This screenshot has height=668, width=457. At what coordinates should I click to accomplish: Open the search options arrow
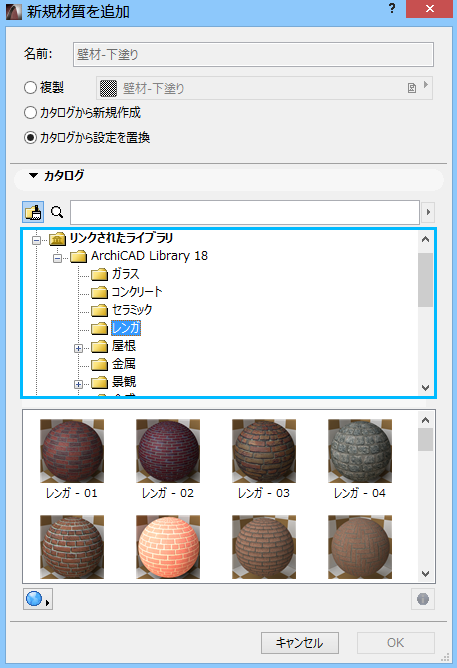coord(428,212)
